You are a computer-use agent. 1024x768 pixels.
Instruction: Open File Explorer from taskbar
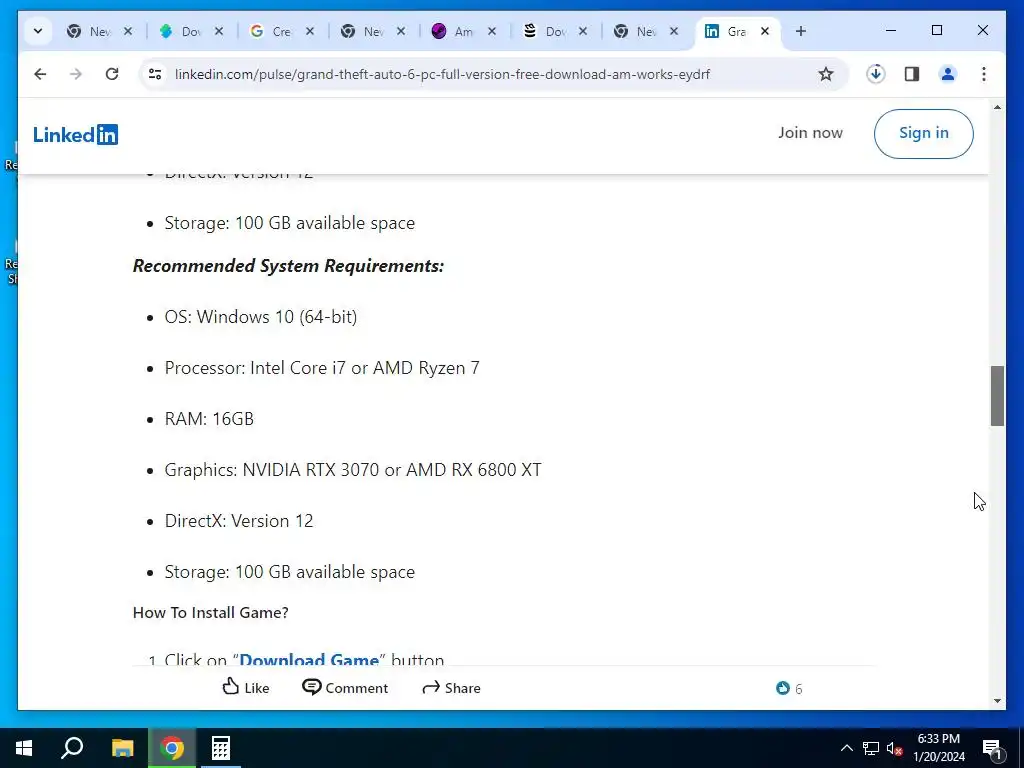coord(122,748)
